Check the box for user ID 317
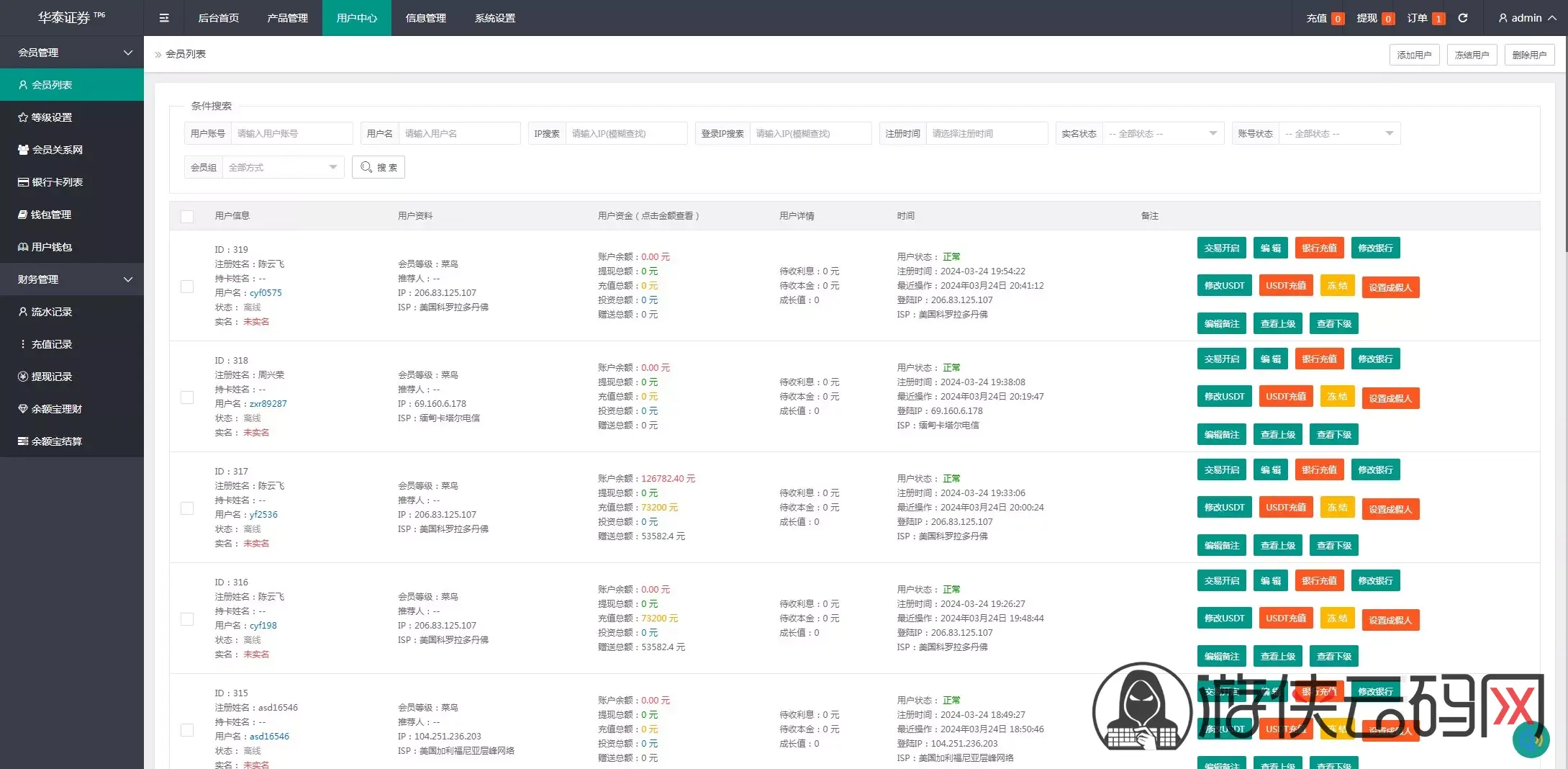Image resolution: width=1568 pixels, height=769 pixels. 187,508
